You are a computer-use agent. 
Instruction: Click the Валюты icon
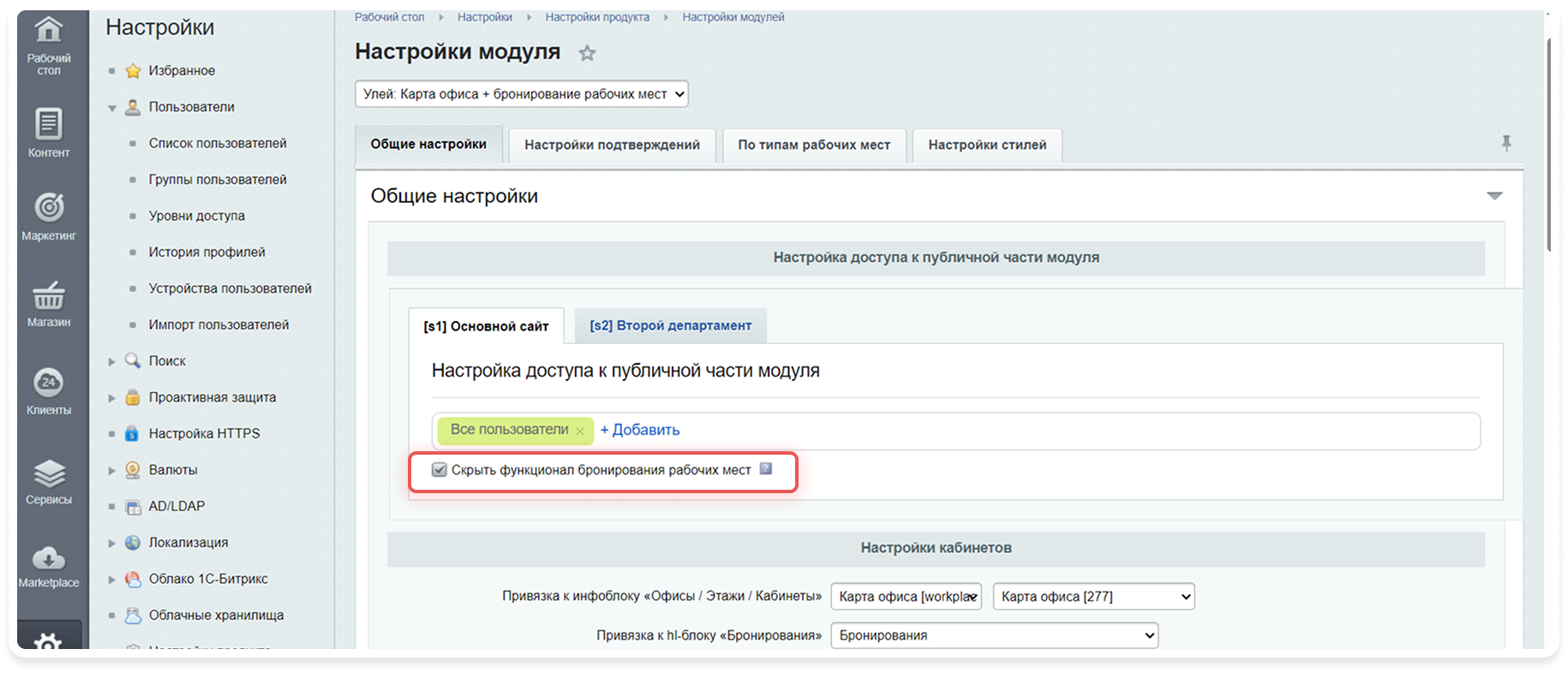click(133, 469)
